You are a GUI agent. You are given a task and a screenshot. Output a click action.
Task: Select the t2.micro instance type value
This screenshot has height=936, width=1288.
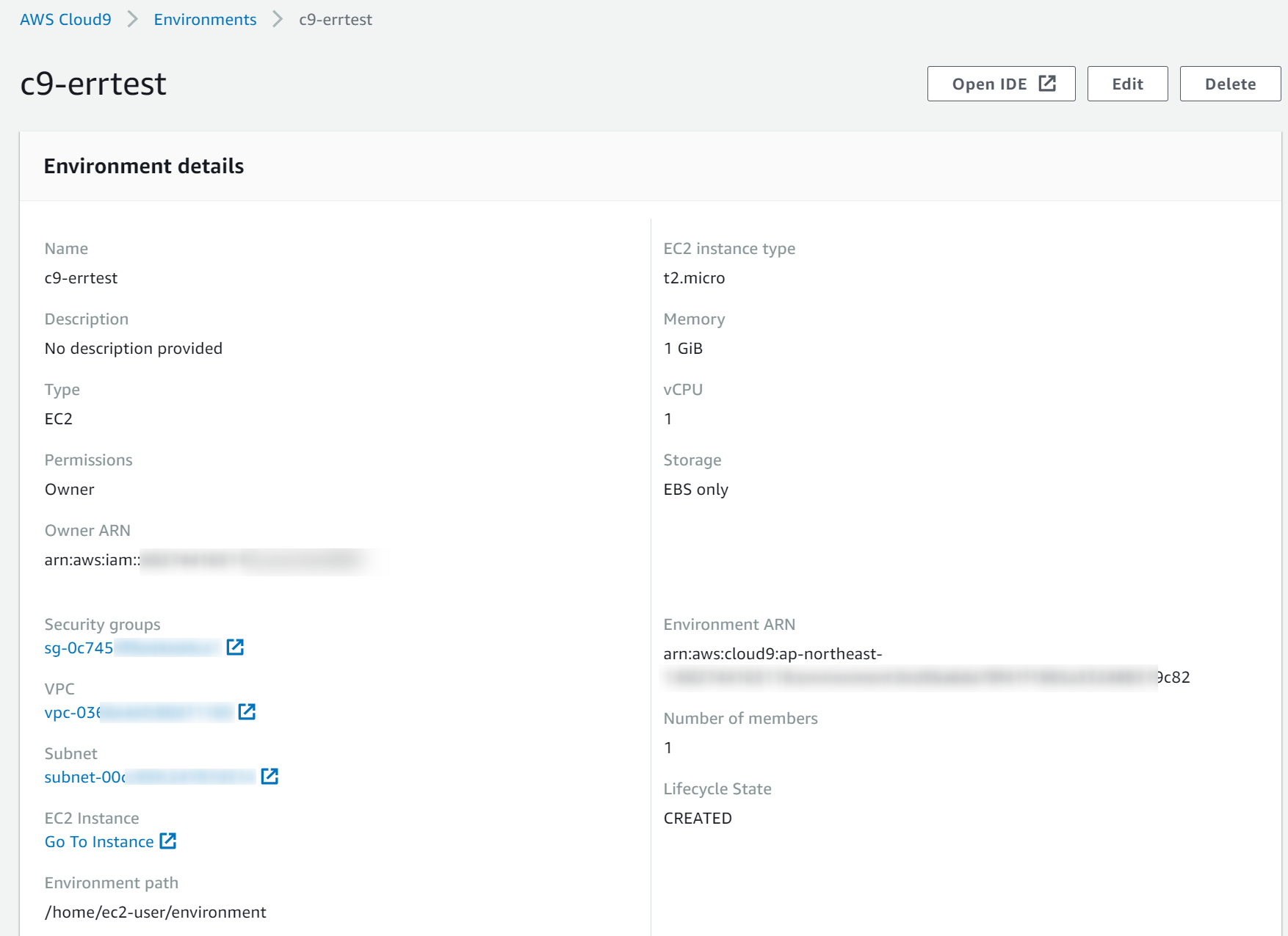click(x=694, y=277)
